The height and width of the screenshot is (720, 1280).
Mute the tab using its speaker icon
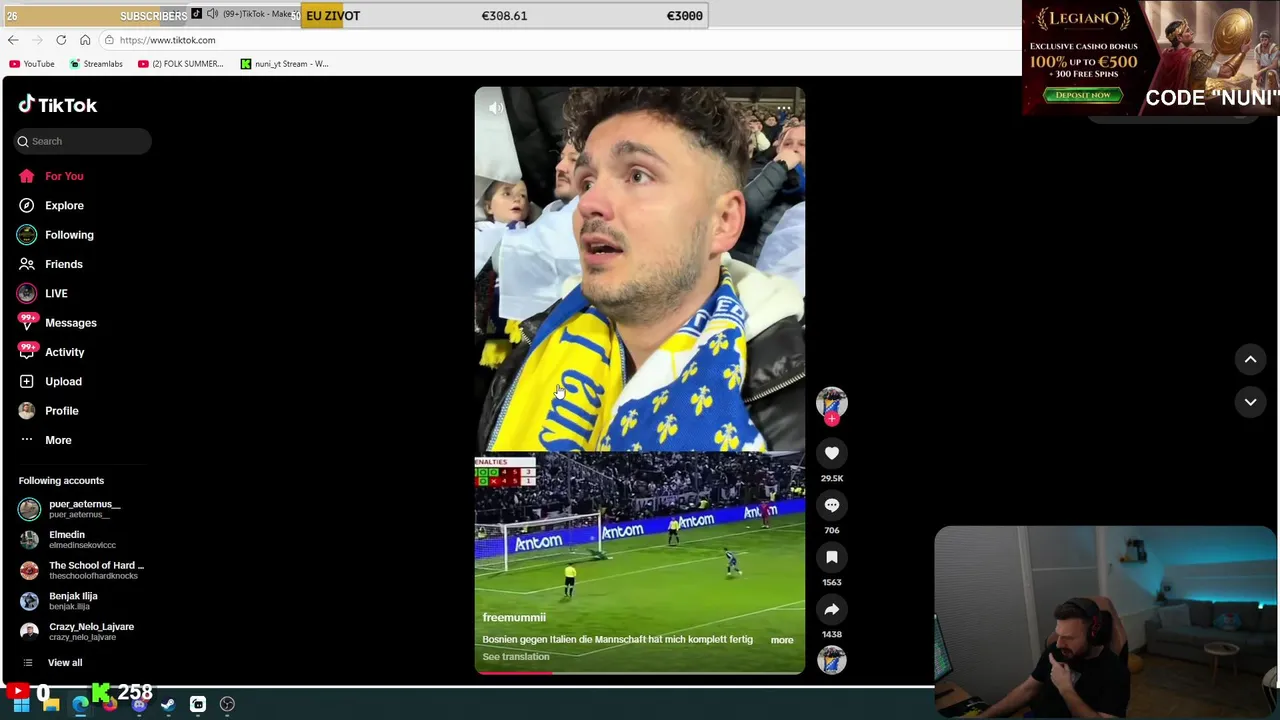pyautogui.click(x=212, y=14)
